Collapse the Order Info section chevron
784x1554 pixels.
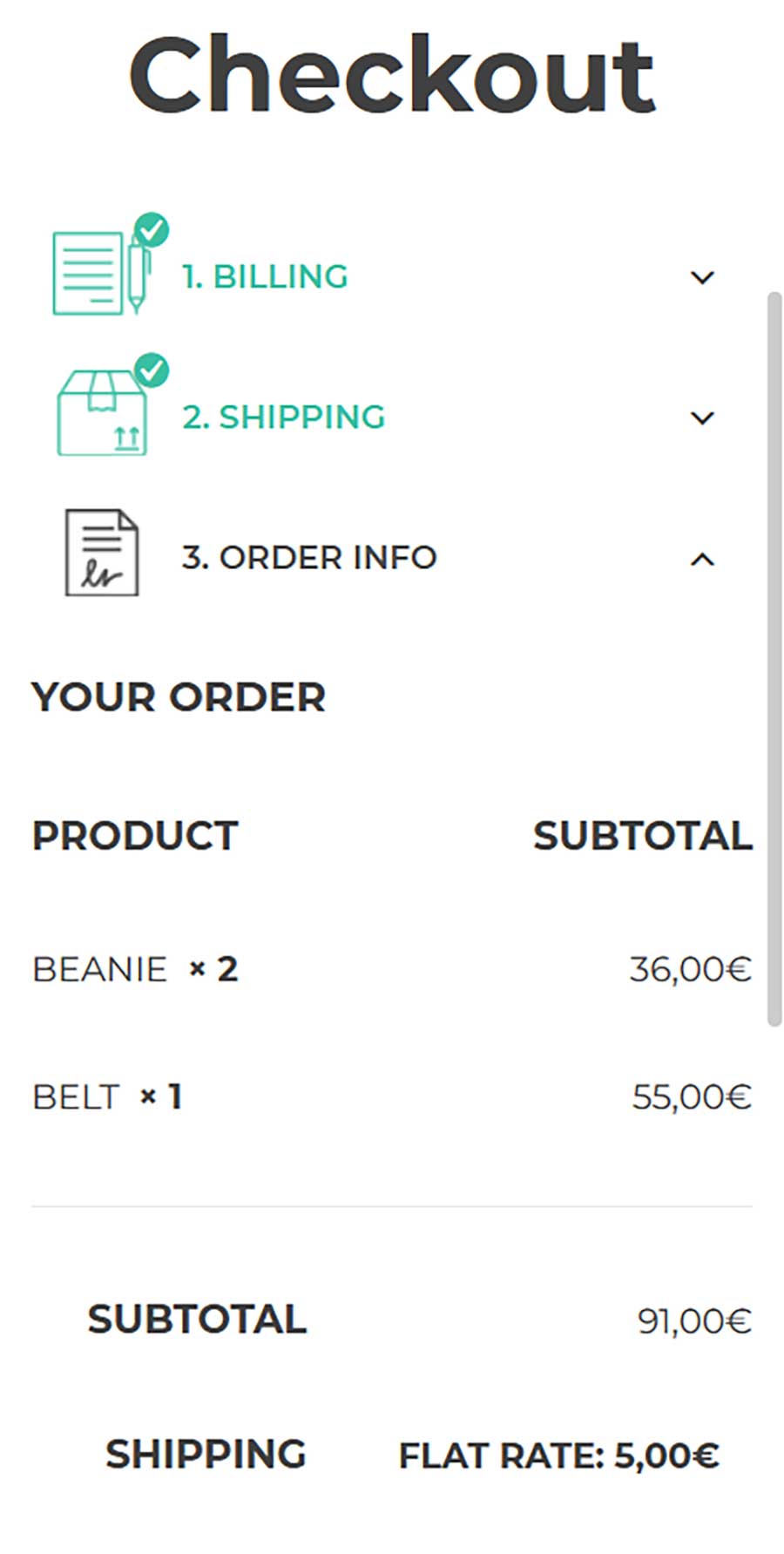(x=702, y=559)
